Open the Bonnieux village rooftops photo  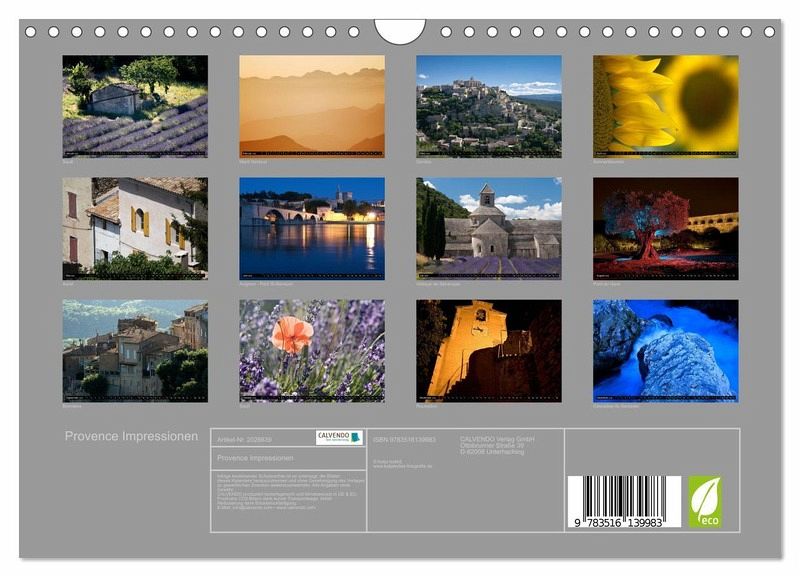coord(135,350)
